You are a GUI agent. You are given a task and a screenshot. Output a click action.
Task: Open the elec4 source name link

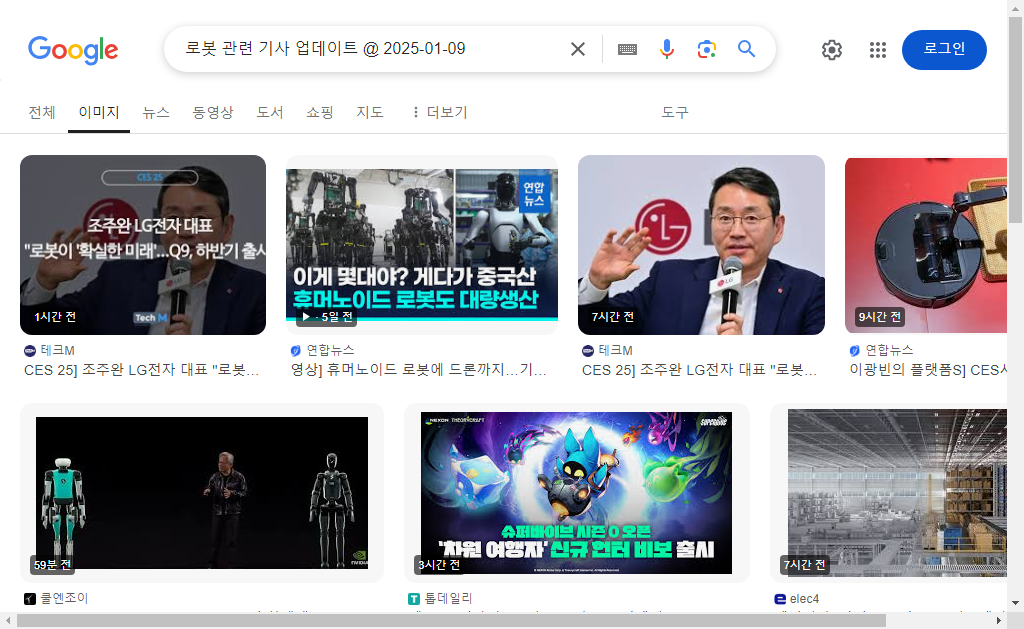pos(804,598)
